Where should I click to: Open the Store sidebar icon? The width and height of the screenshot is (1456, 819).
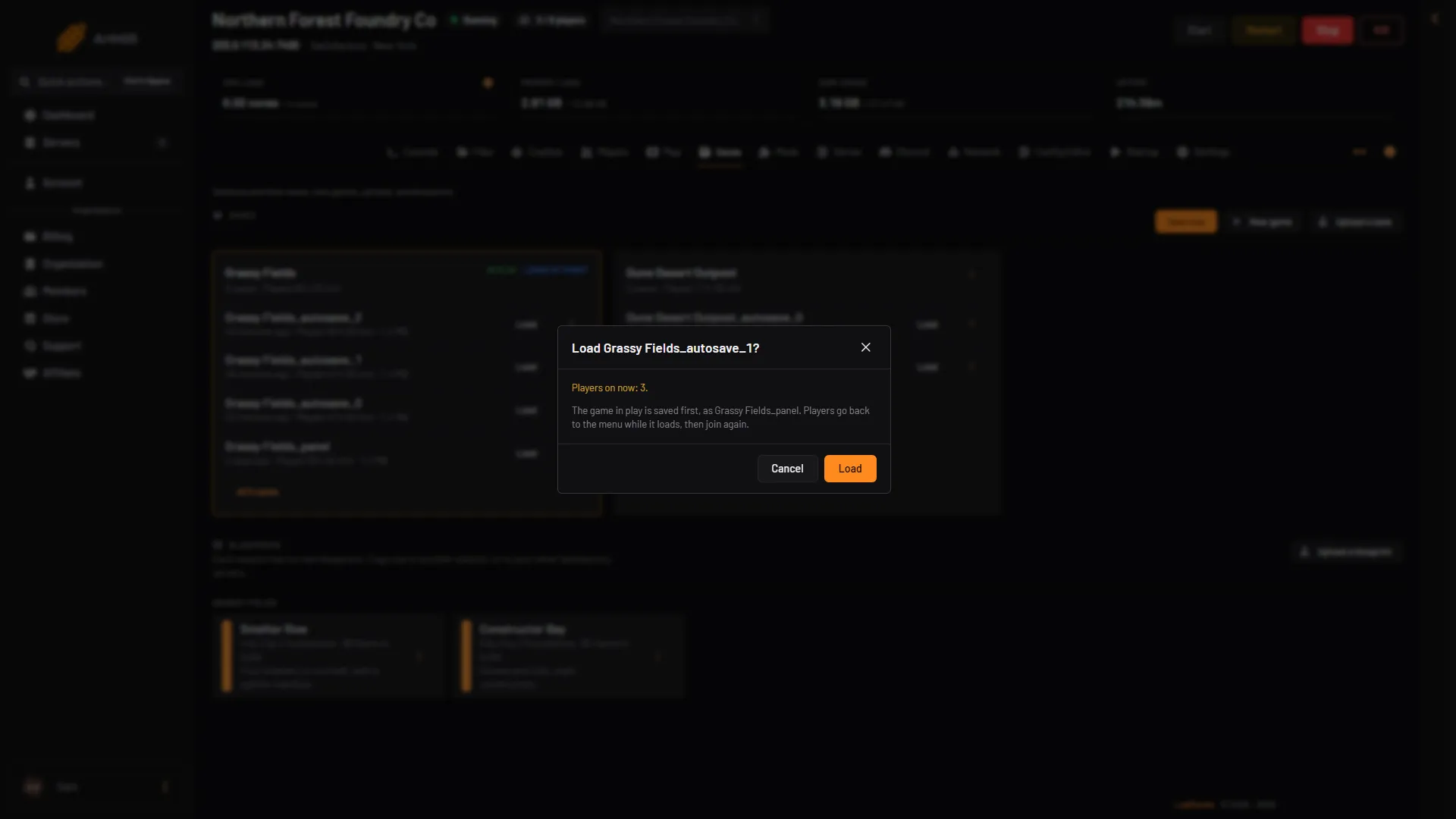(x=30, y=318)
